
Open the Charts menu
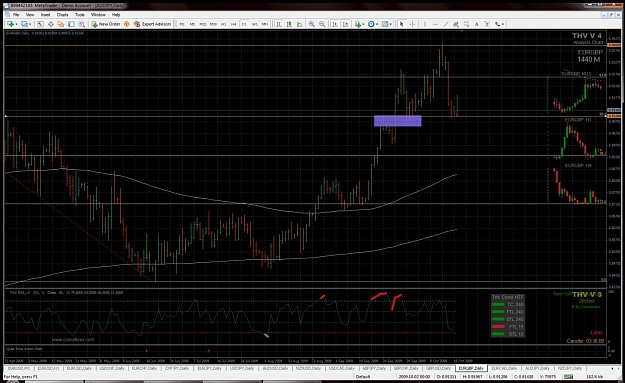tap(63, 14)
